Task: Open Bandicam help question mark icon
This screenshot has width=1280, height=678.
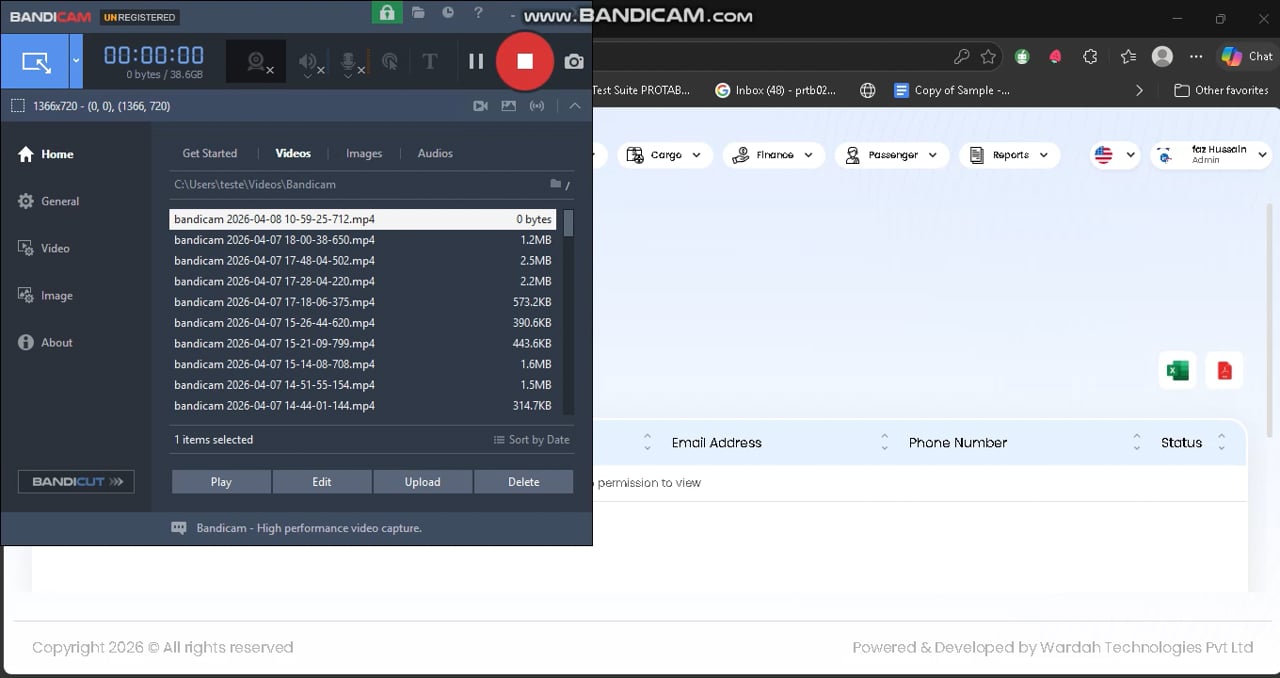Action: pos(478,13)
